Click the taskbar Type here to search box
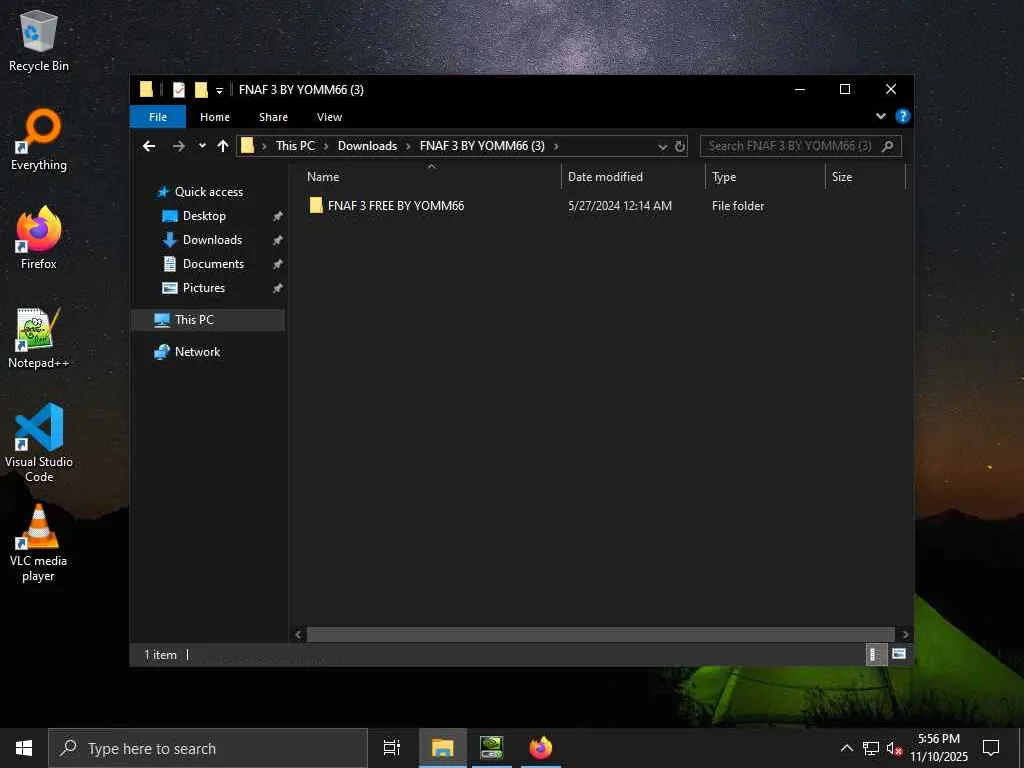This screenshot has width=1024, height=768. pos(208,748)
